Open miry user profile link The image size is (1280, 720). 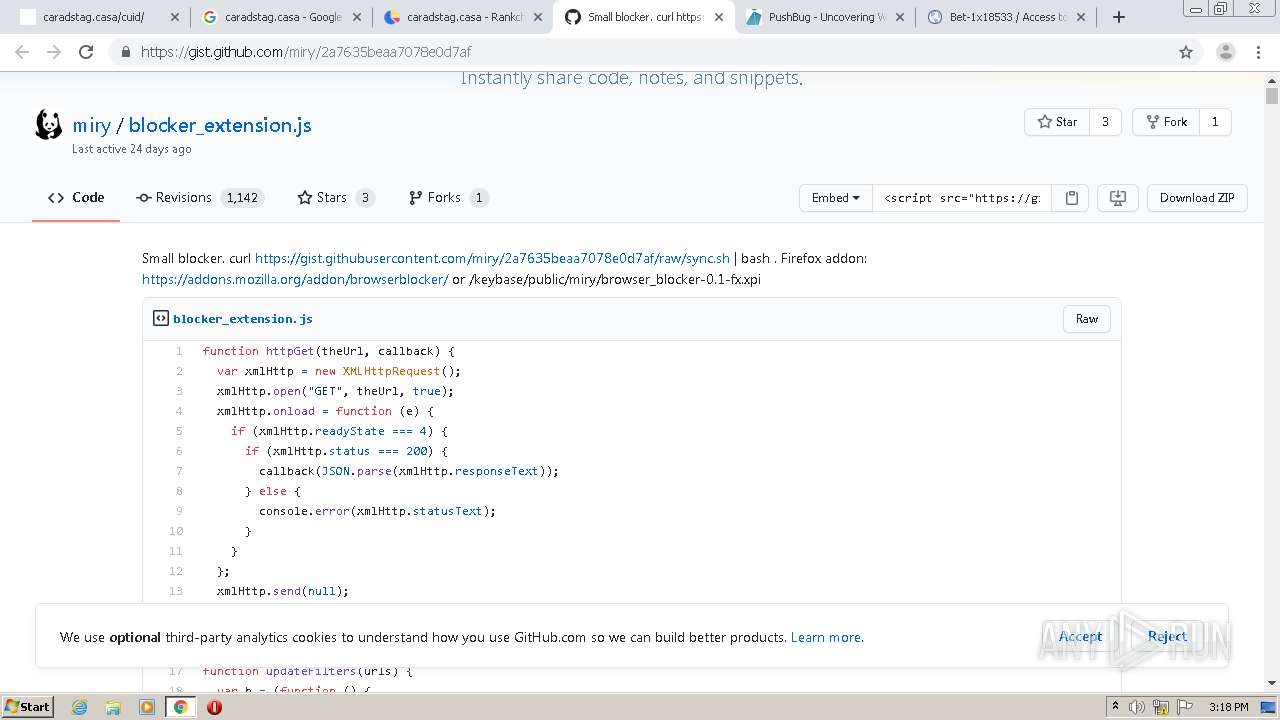pos(91,125)
